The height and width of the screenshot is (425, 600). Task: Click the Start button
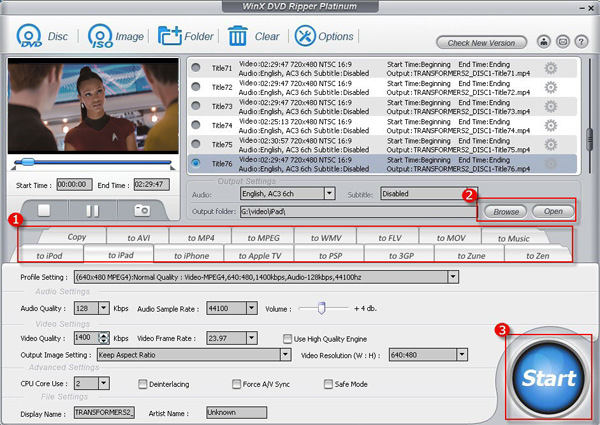point(548,378)
